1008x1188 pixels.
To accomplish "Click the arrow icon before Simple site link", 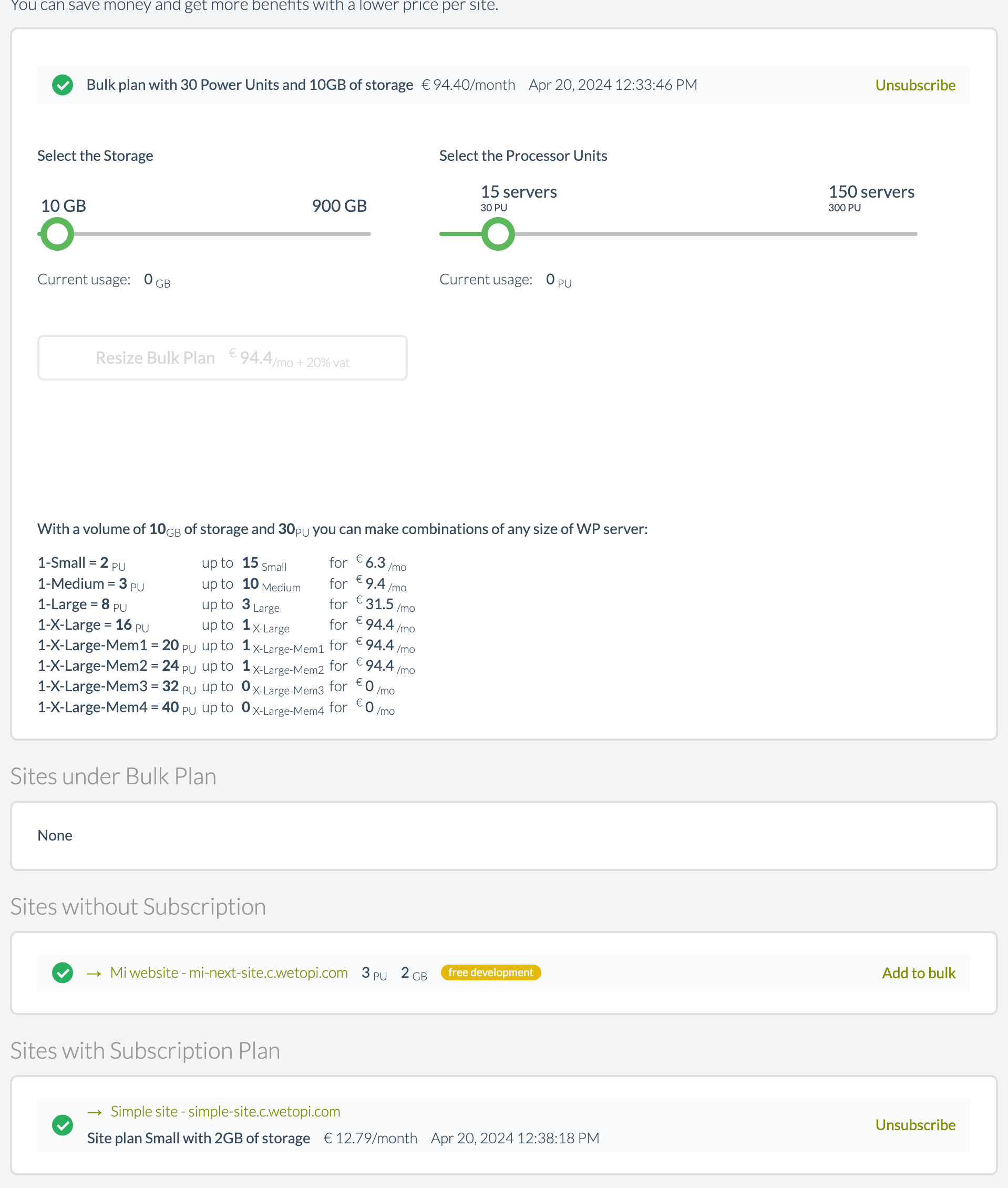I will click(x=94, y=1112).
